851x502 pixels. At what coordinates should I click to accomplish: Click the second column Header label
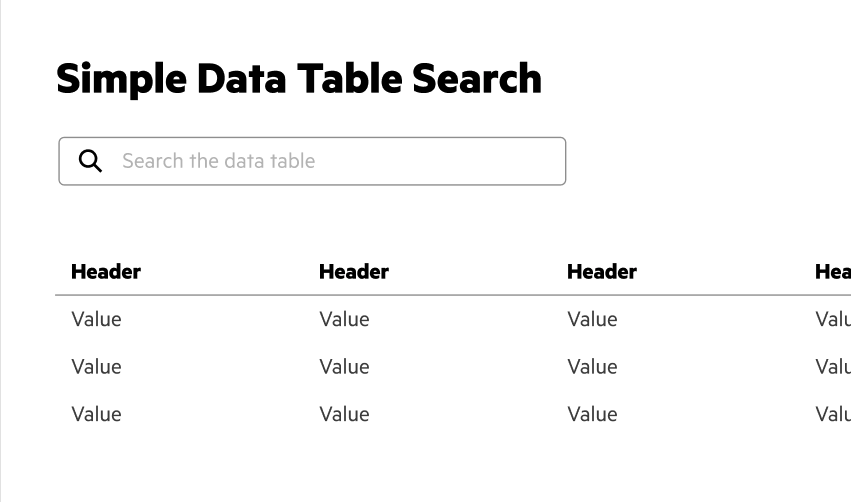point(354,272)
